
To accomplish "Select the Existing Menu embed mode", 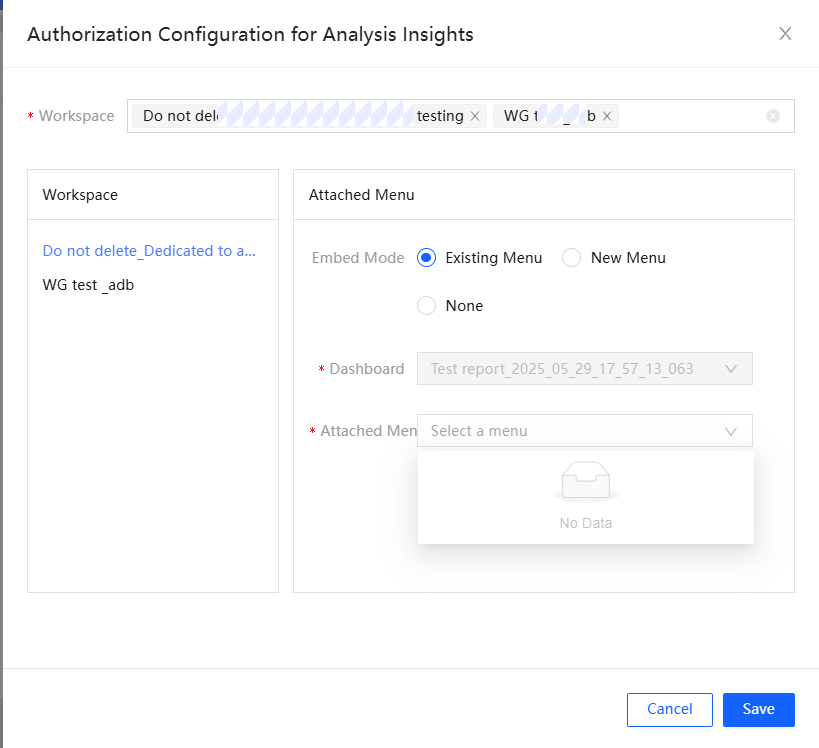I will (x=427, y=258).
